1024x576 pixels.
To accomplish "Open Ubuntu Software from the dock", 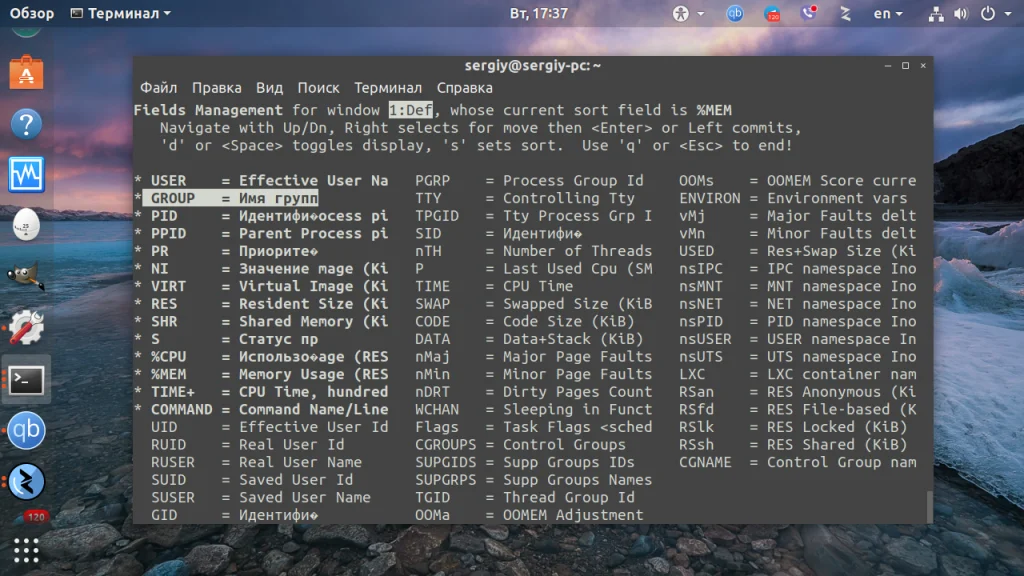I will [x=26, y=72].
